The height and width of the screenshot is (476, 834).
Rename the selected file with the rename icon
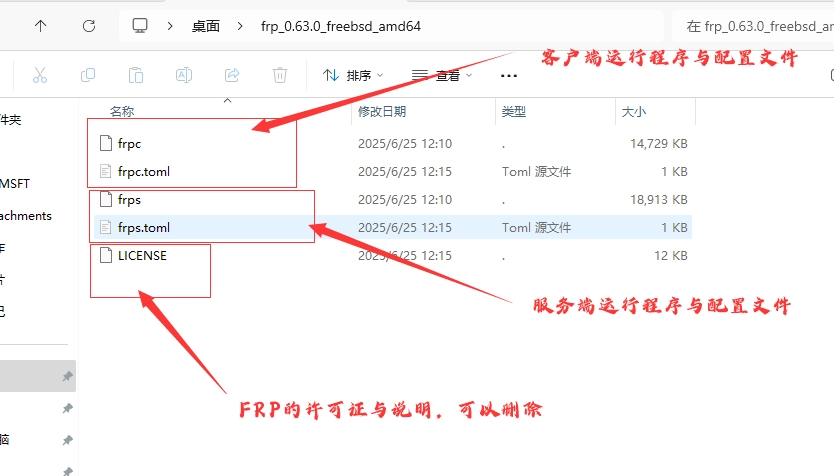(184, 75)
